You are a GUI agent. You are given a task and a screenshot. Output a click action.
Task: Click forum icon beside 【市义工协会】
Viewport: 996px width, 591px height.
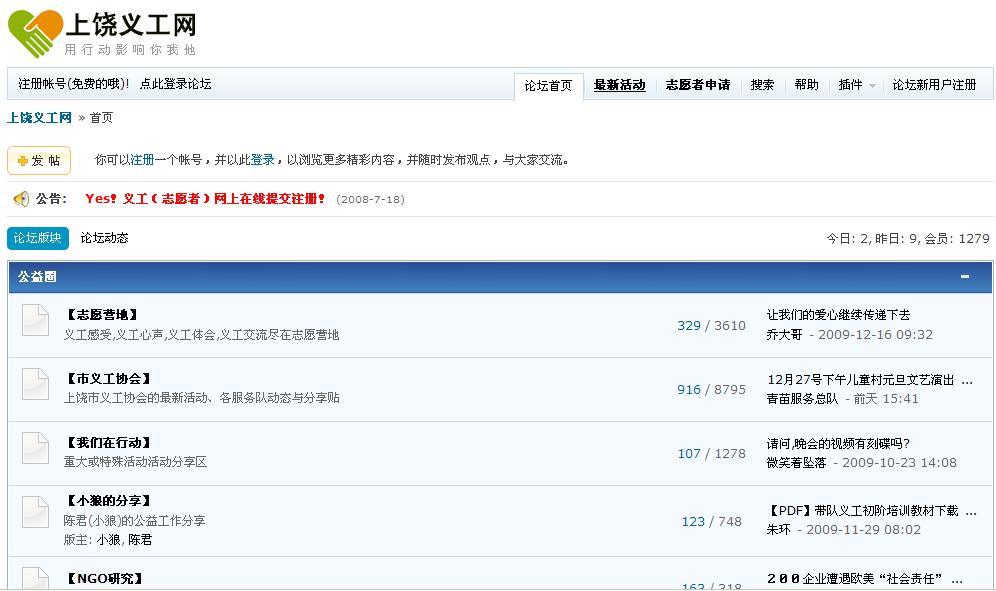[x=35, y=384]
